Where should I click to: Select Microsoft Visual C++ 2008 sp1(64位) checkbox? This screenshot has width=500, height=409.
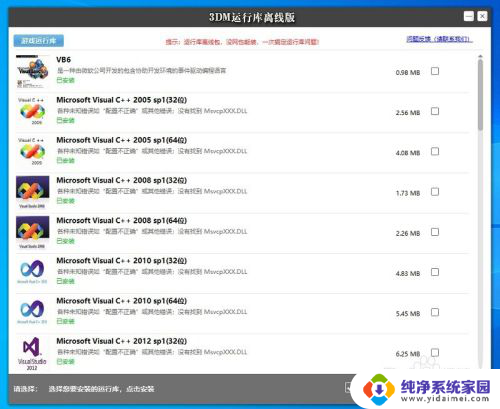tap(435, 232)
